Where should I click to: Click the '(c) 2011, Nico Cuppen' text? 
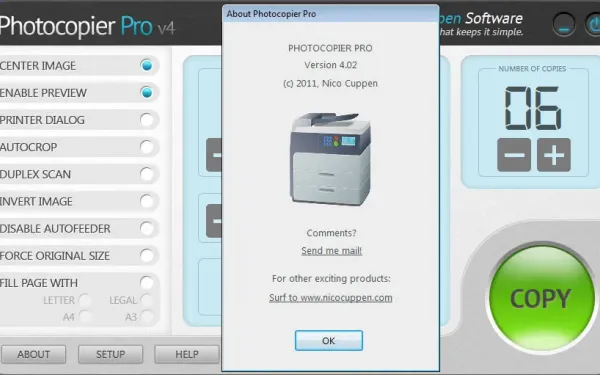(330, 83)
